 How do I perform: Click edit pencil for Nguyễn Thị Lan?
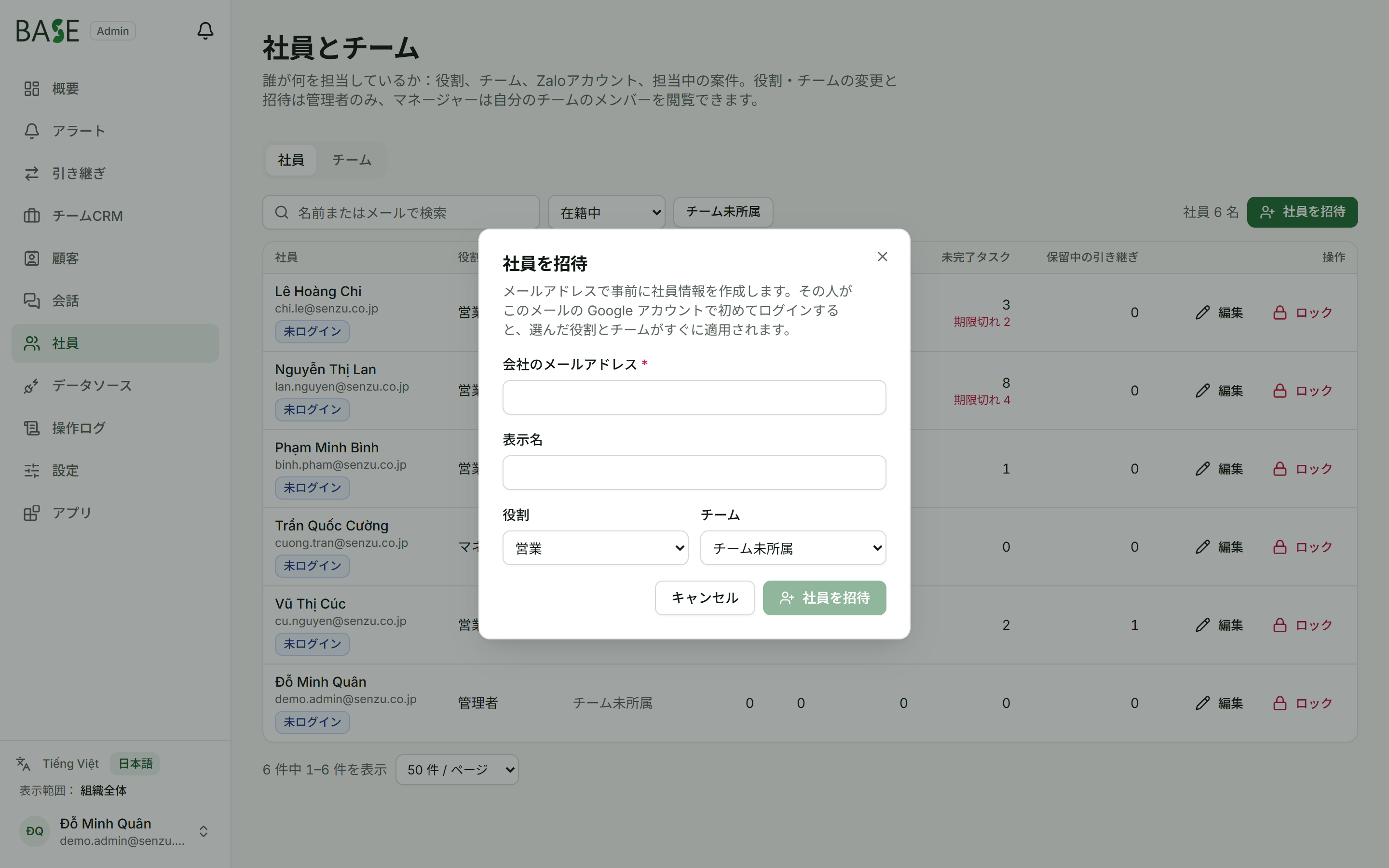tap(1202, 391)
